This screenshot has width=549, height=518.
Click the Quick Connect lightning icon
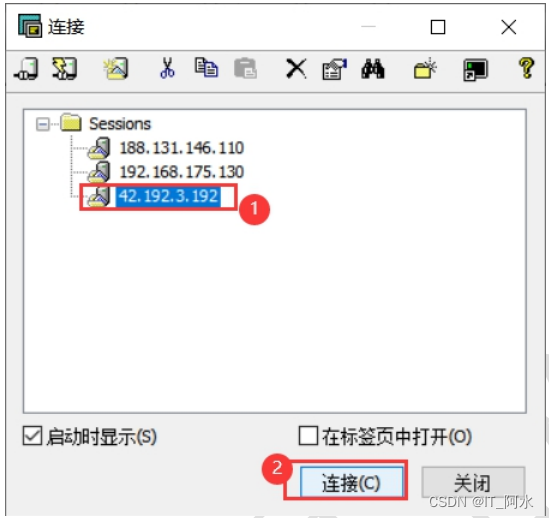pos(64,69)
